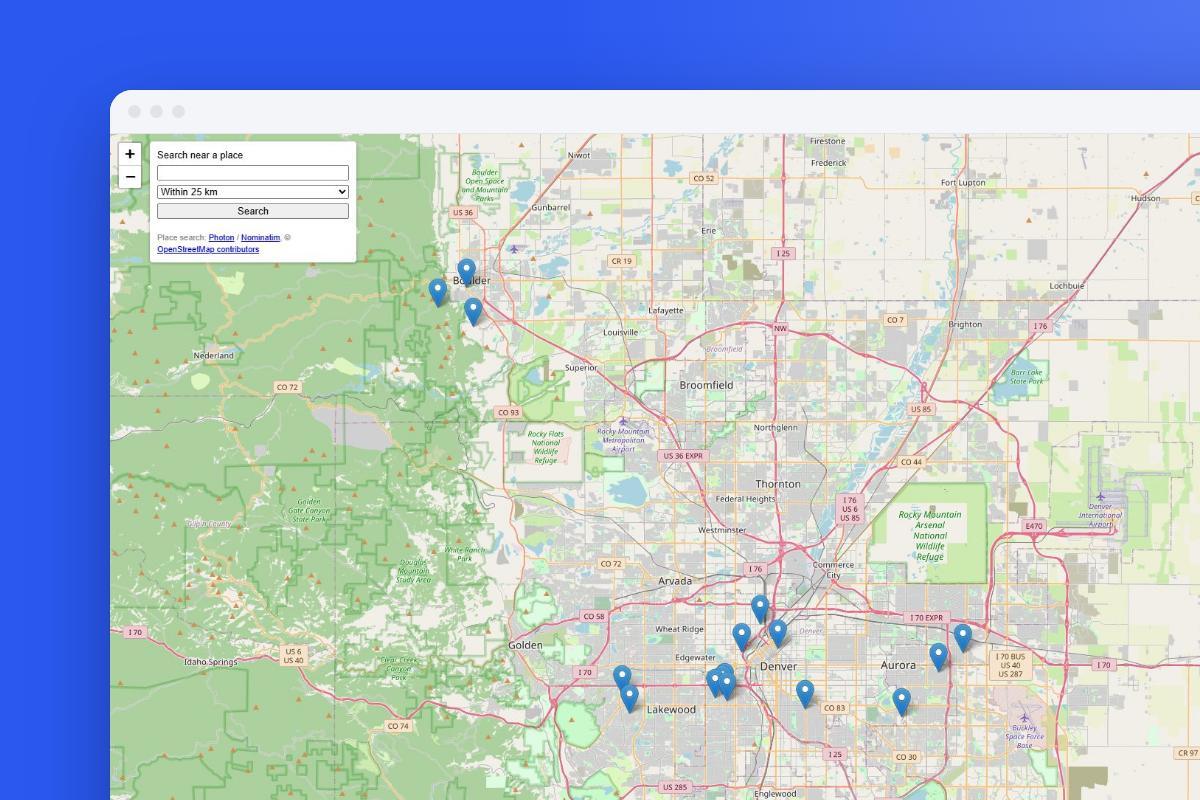Select the marker overlapping the Boulder label
Viewport: 1200px width, 800px height.
click(467, 273)
